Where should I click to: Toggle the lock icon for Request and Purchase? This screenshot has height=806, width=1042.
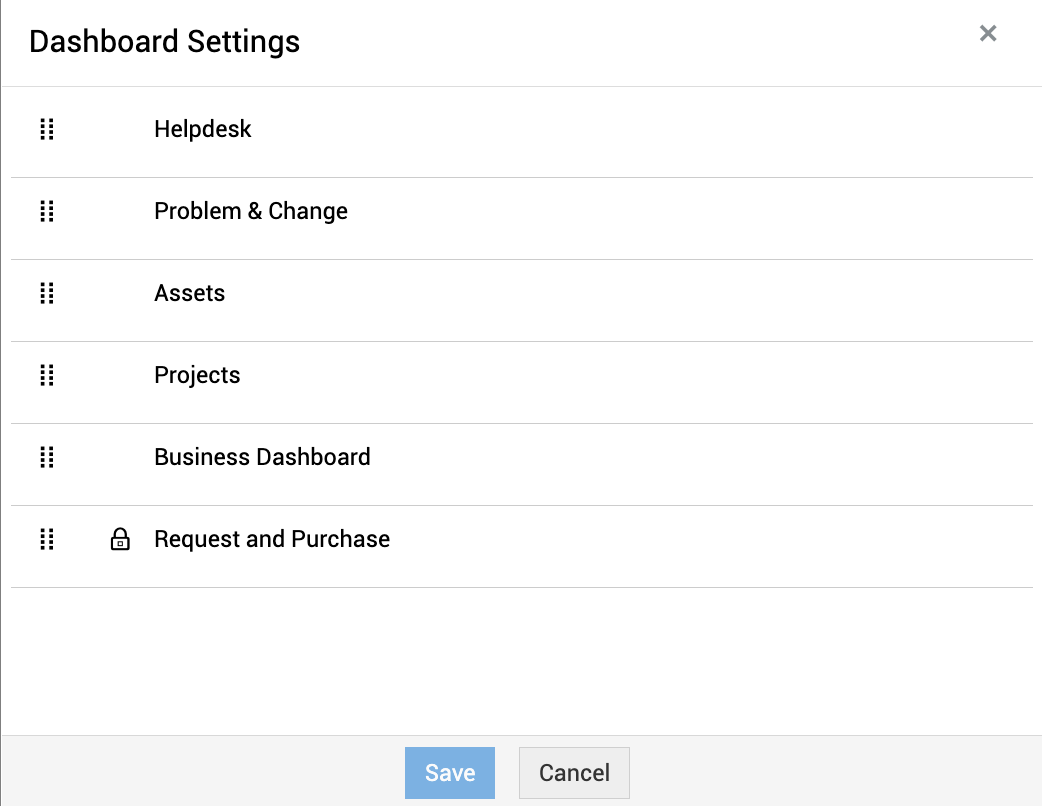point(120,540)
